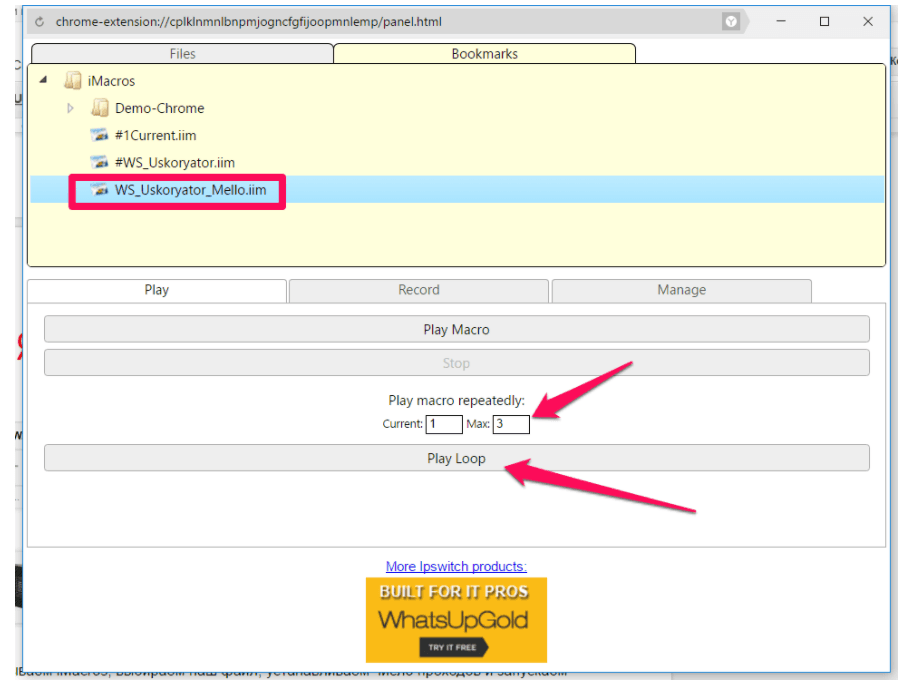Click the TRY IT FREE badge
910x690 pixels.
453,647
